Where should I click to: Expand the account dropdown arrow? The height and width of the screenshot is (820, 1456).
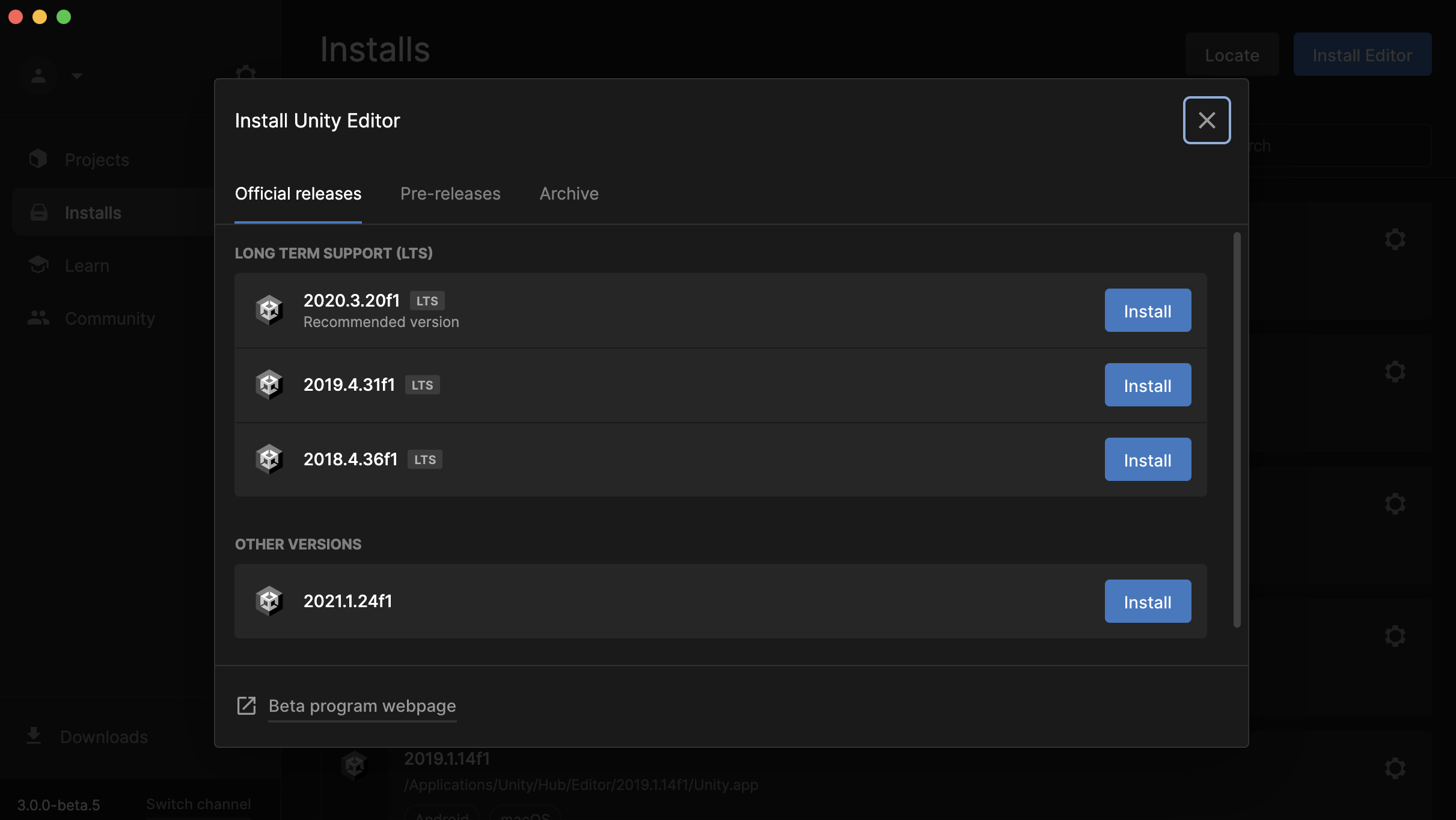click(76, 76)
